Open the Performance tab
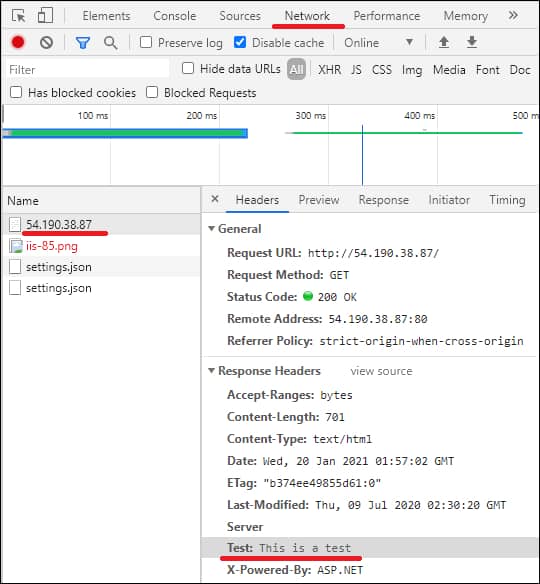The image size is (540, 584). click(387, 16)
